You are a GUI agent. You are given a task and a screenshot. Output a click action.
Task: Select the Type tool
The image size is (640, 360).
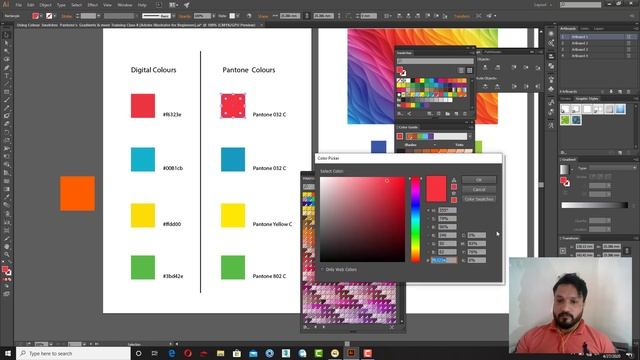point(6,76)
